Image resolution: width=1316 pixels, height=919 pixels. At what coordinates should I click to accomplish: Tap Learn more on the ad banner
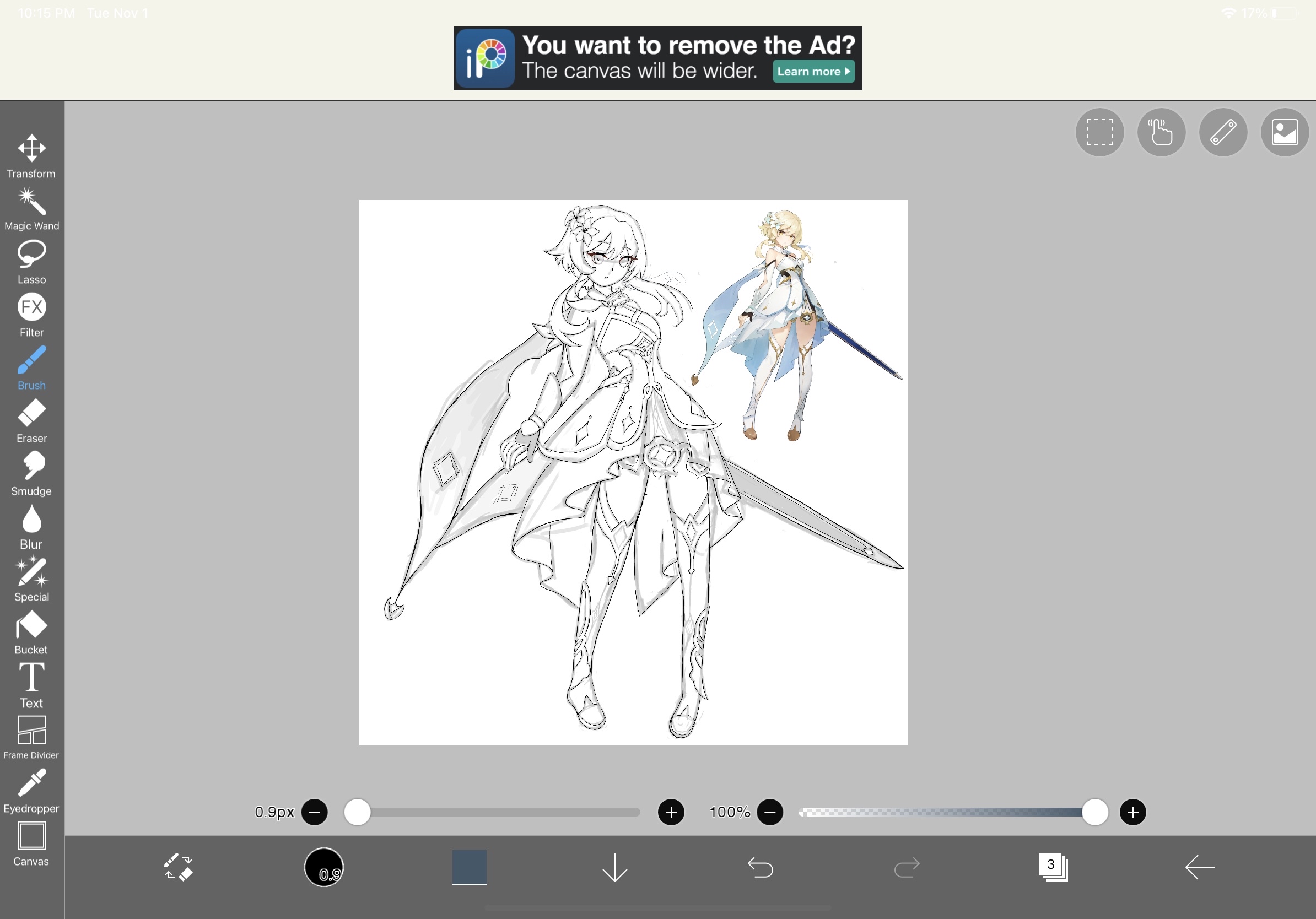pyautogui.click(x=813, y=71)
